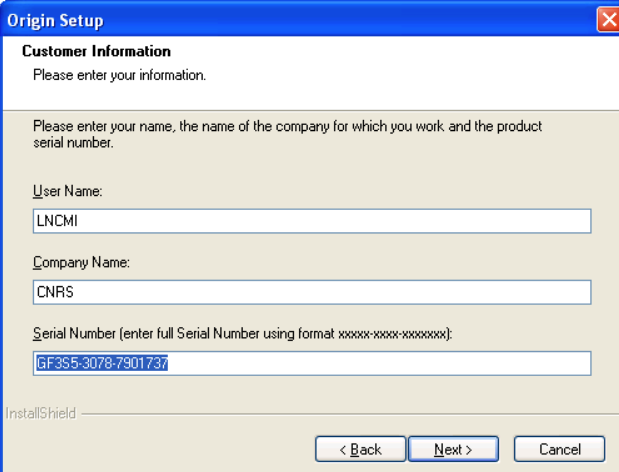The image size is (619, 472).
Task: Click the Next button
Action: (453, 449)
